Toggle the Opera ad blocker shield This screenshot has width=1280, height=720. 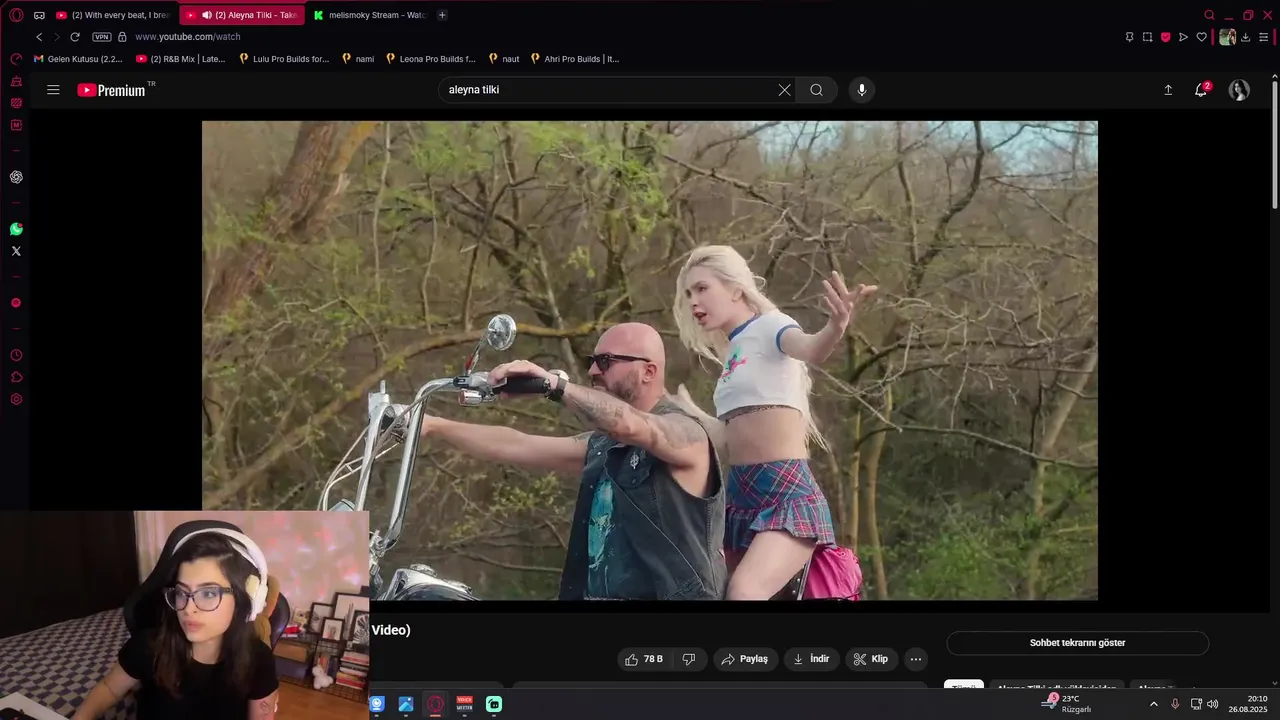coord(1165,37)
